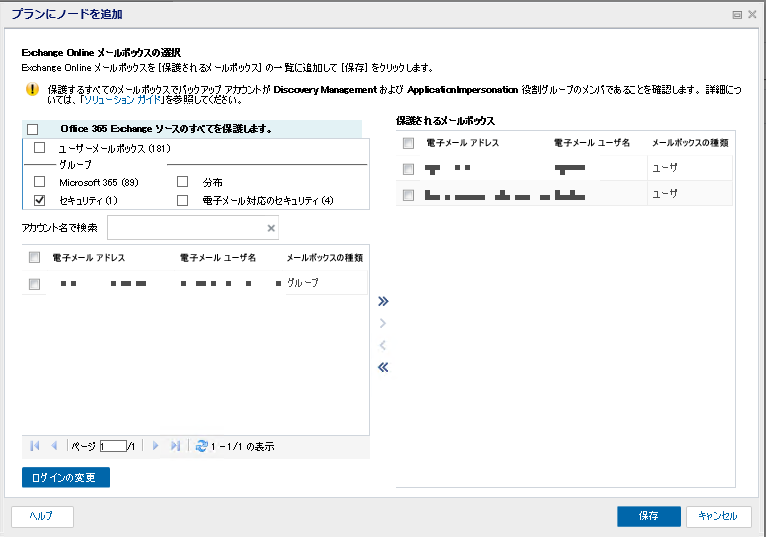The height and width of the screenshot is (537, 766).
Task: Refresh the mailbox list
Action: click(201, 446)
